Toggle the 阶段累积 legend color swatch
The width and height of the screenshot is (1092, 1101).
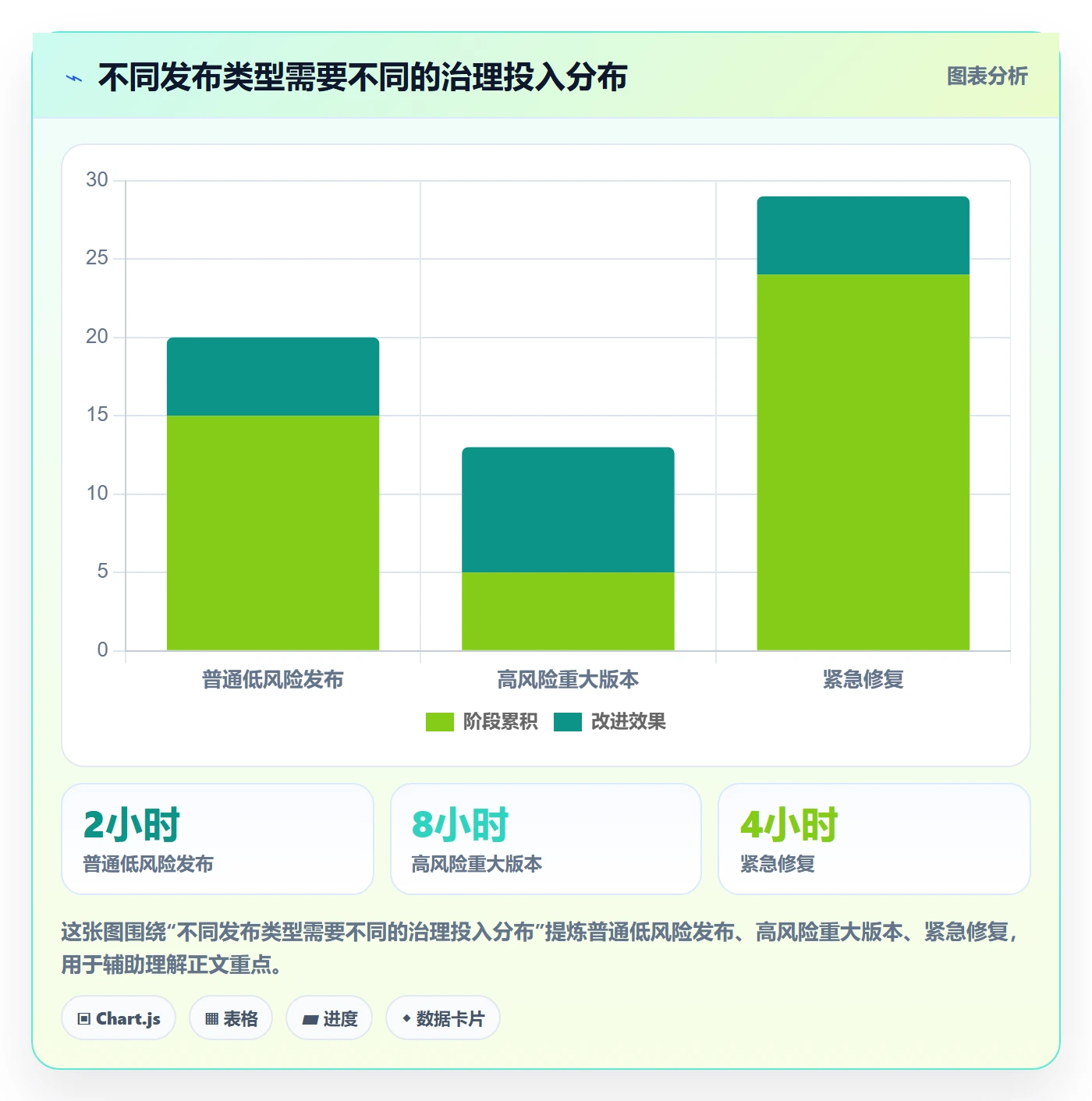[x=439, y=722]
